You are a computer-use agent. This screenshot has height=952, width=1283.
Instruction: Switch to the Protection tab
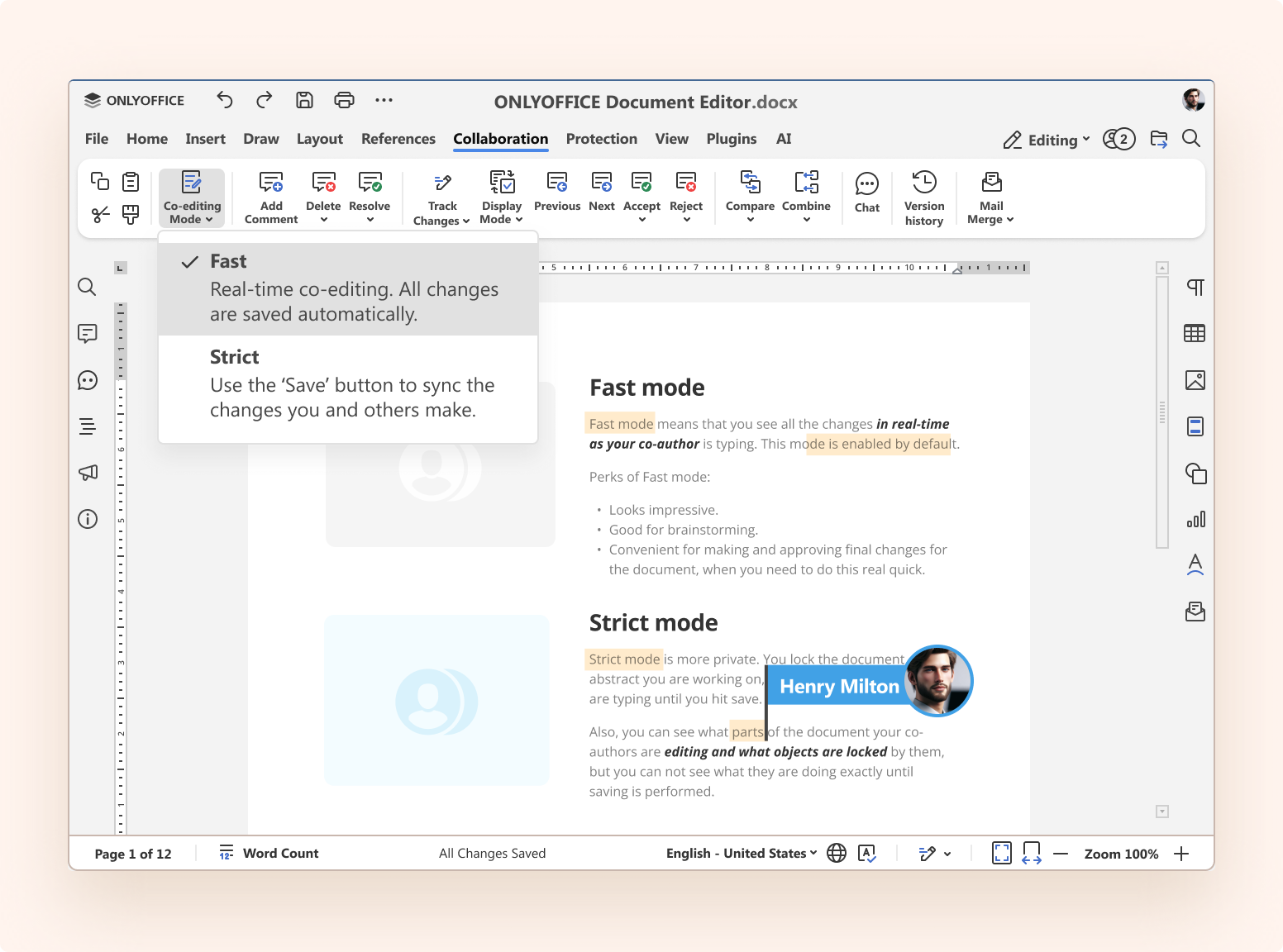point(602,139)
